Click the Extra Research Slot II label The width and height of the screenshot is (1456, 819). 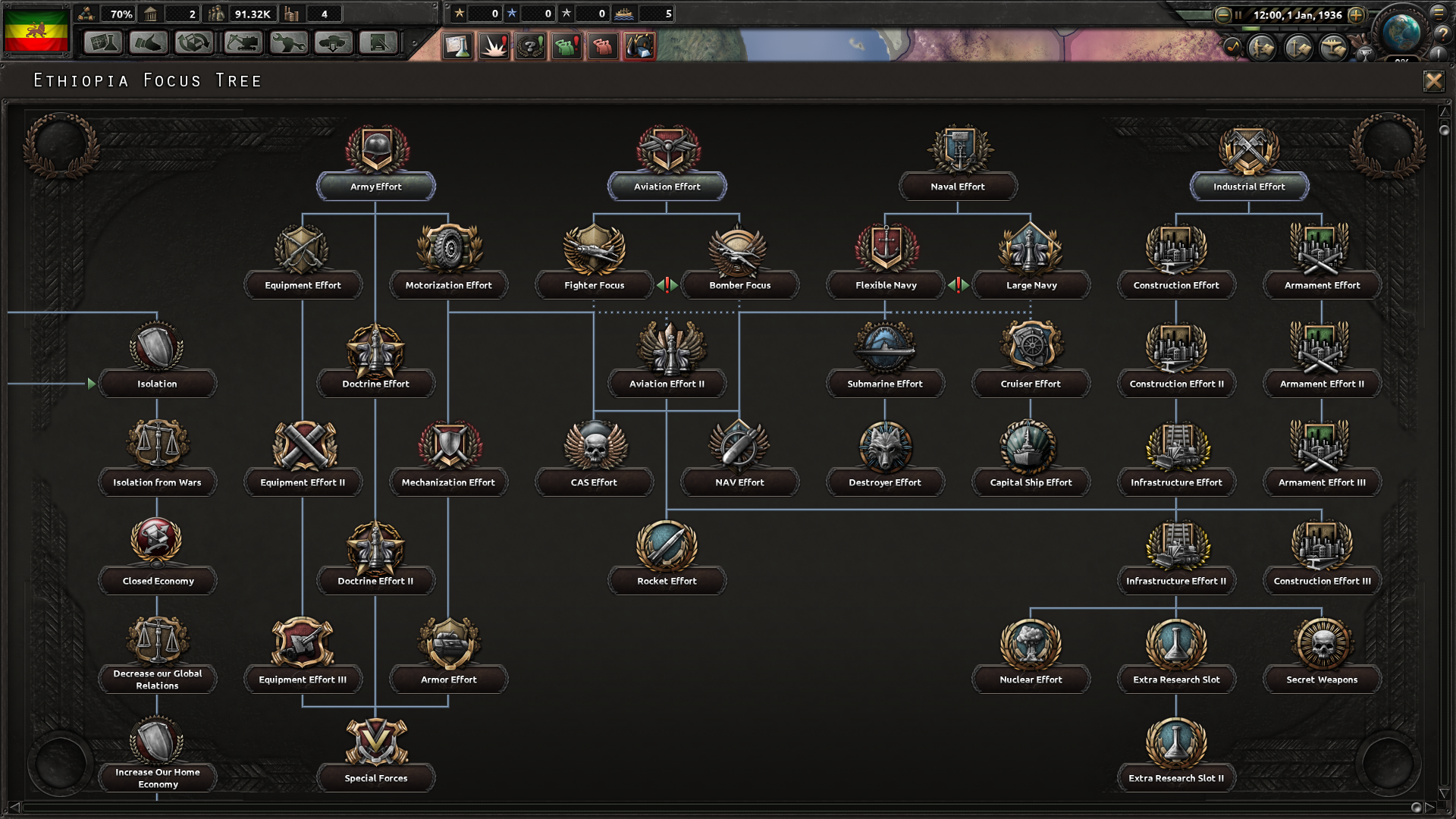click(1176, 778)
